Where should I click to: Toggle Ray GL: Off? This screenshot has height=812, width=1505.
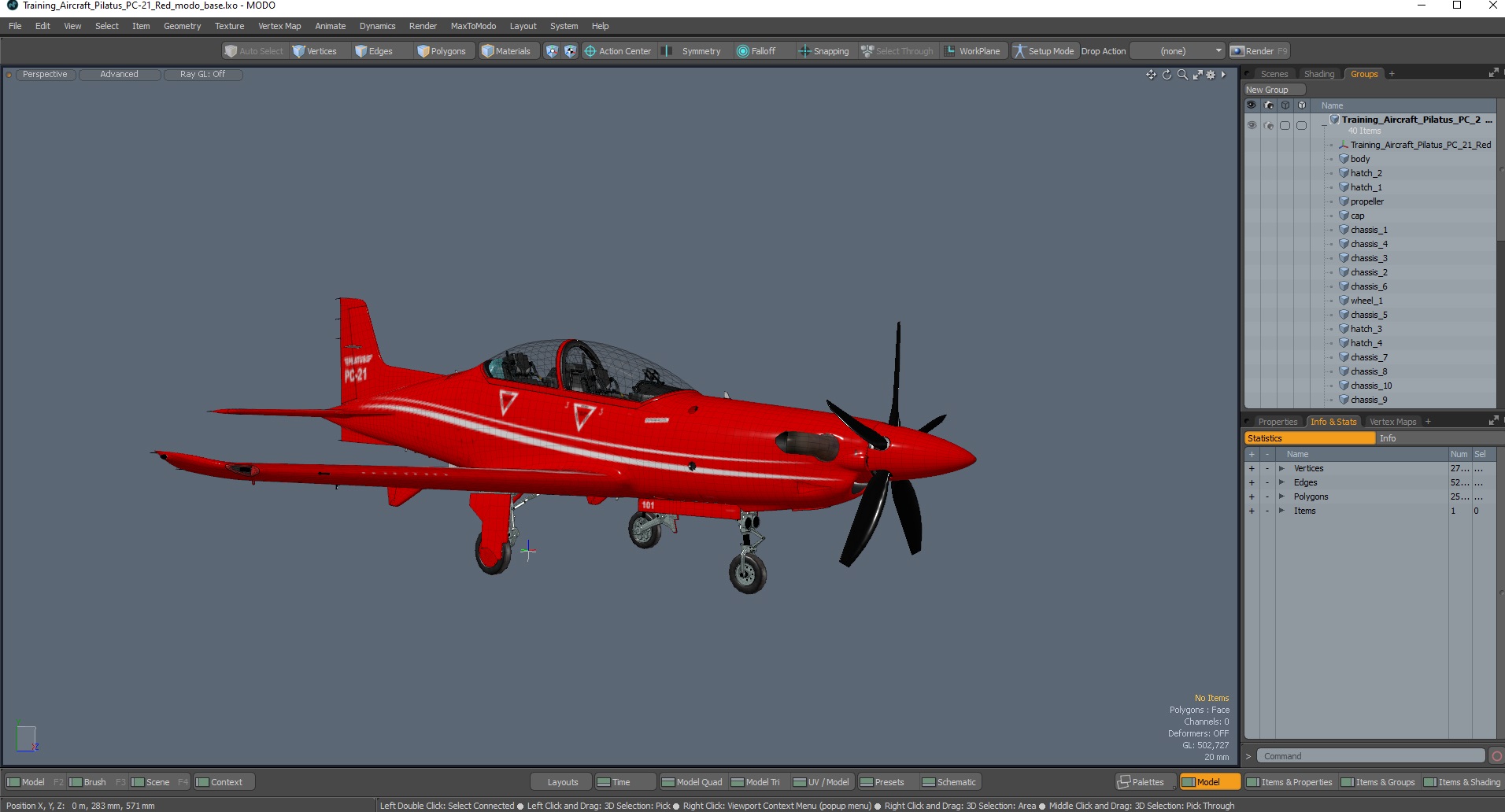tap(202, 75)
